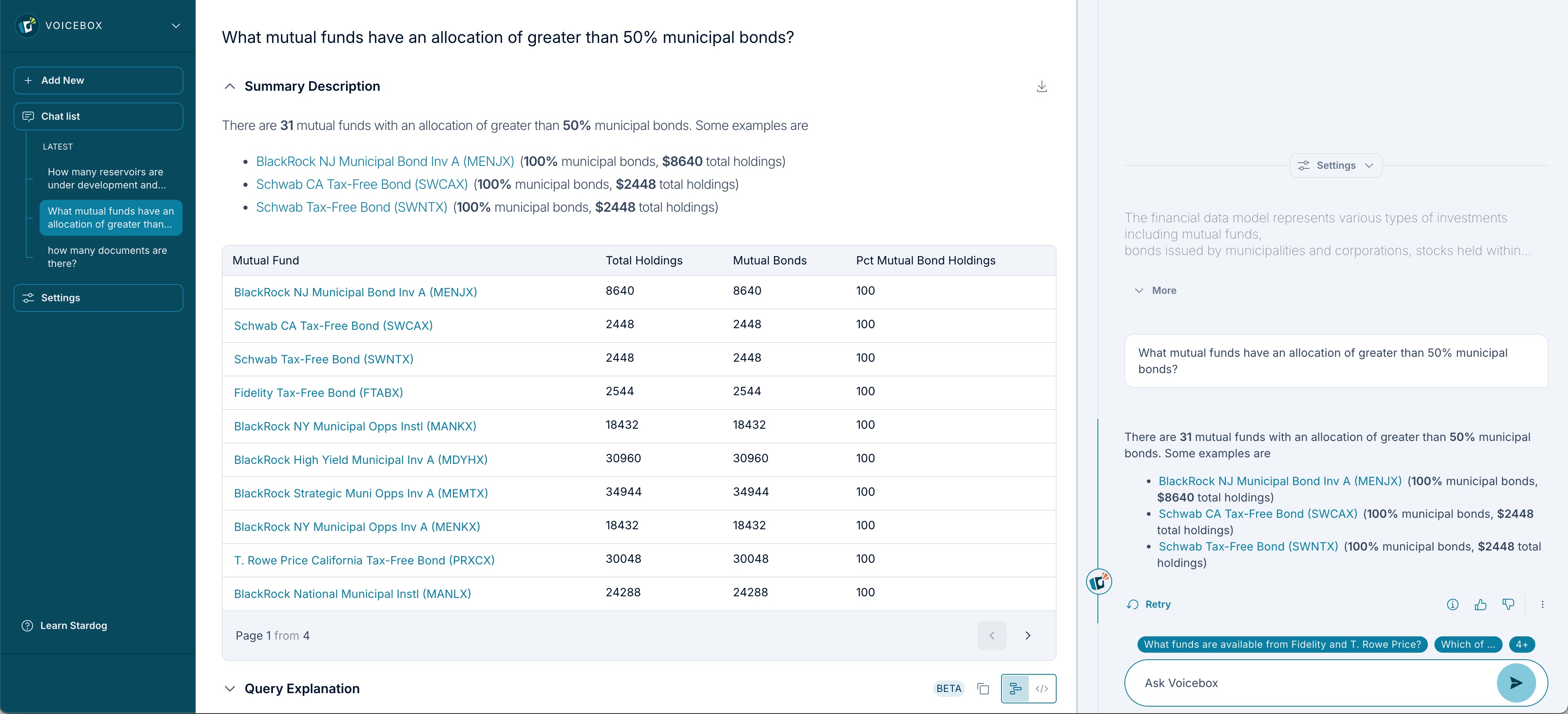The width and height of the screenshot is (1568, 714).
Task: Click the user question bubble in chat
Action: tap(1336, 361)
